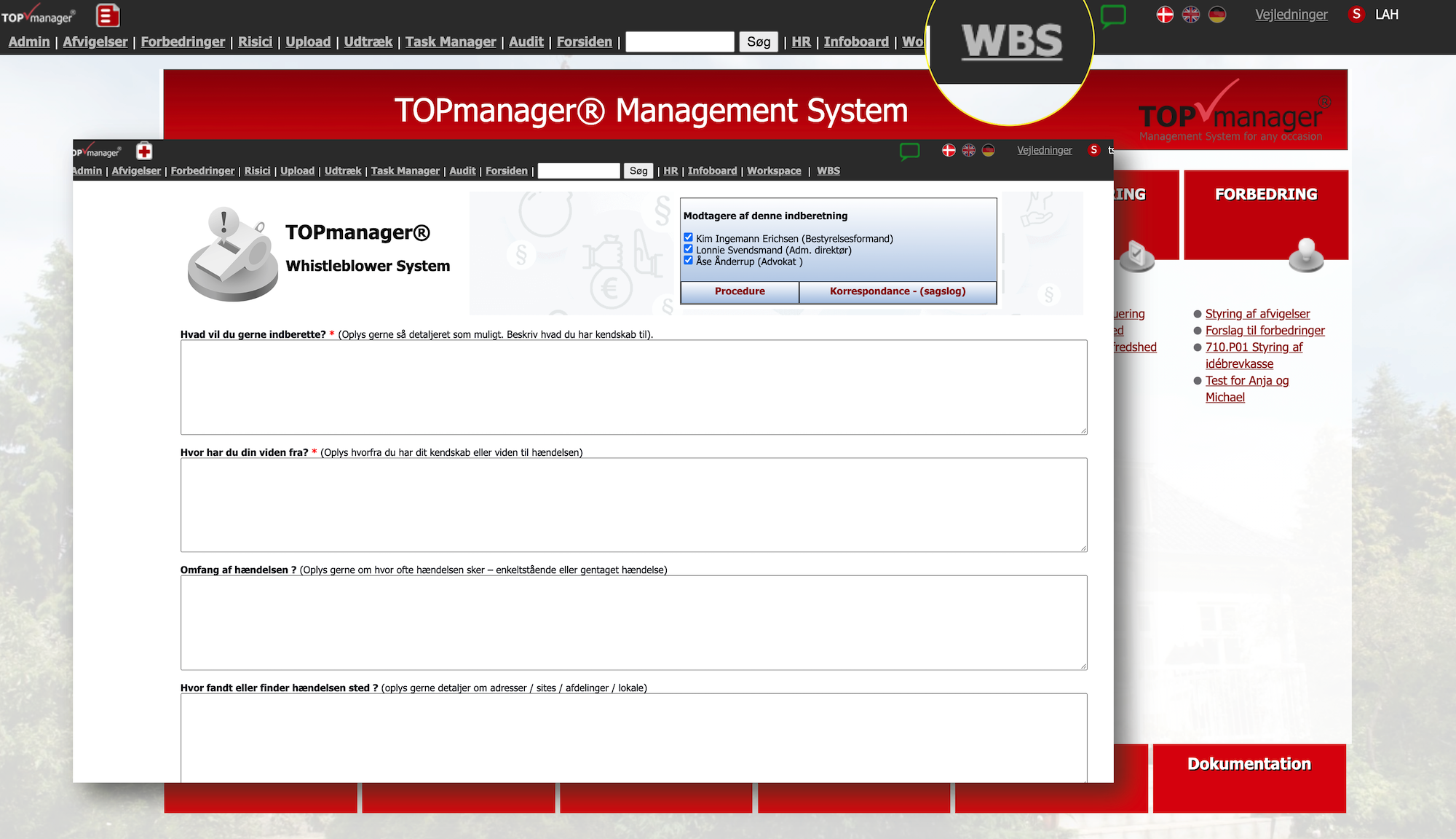Click the lightbulb icon under FORBEDRING
The width and height of the screenshot is (1456, 839).
(1306, 255)
